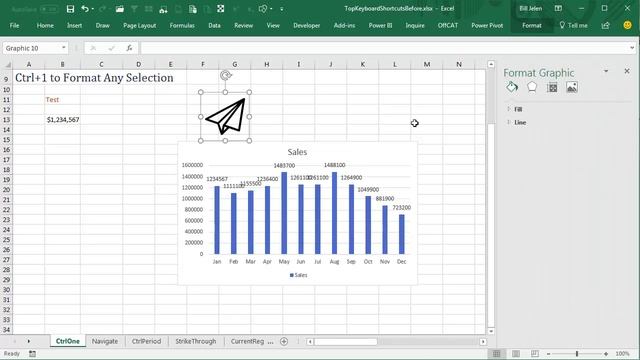The height and width of the screenshot is (360, 640).
Task: Switch to the StrikeThrough sheet tab
Action: (196, 341)
